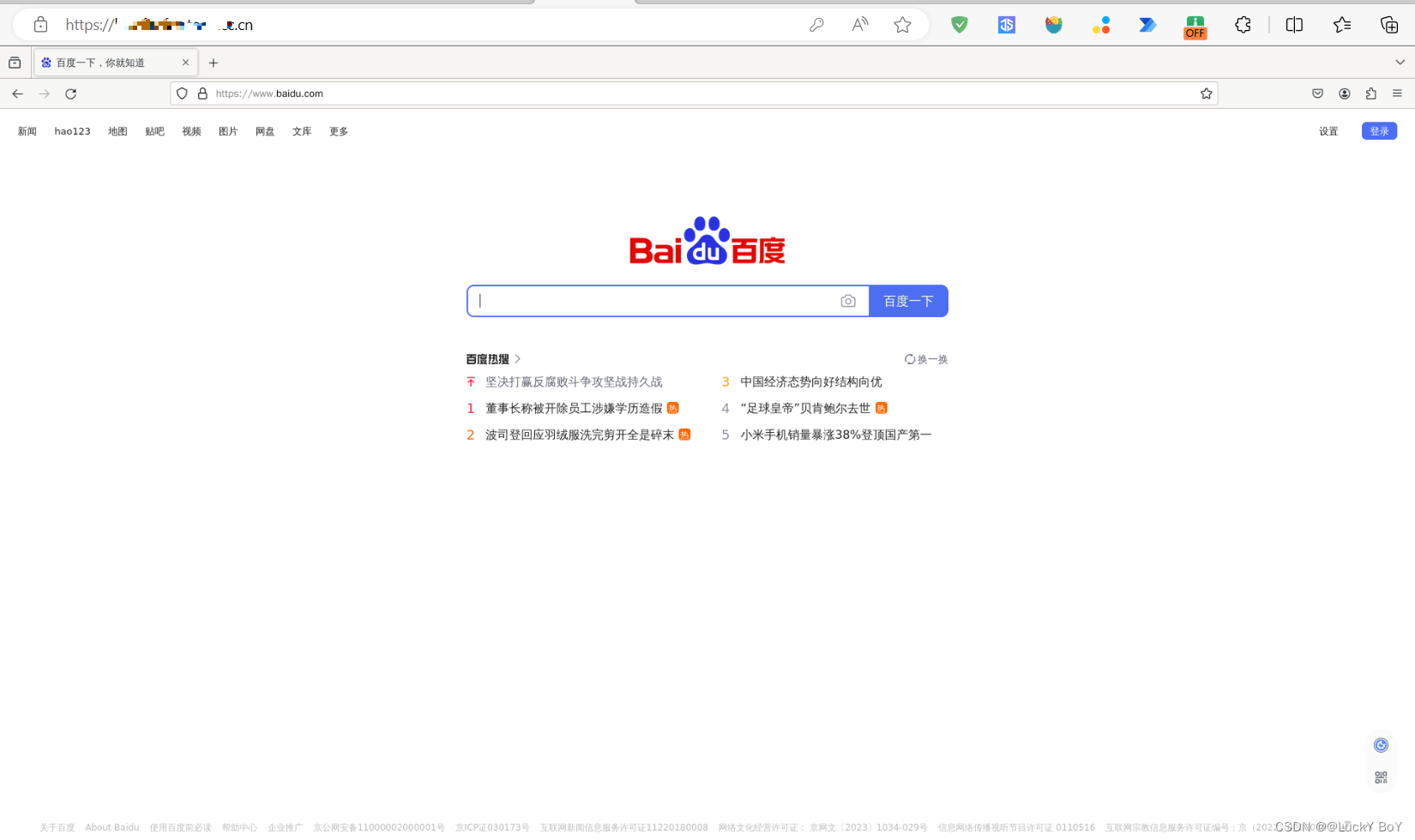Open the 百度热搜 heading link
This screenshot has height=840, width=1415.
tap(493, 359)
